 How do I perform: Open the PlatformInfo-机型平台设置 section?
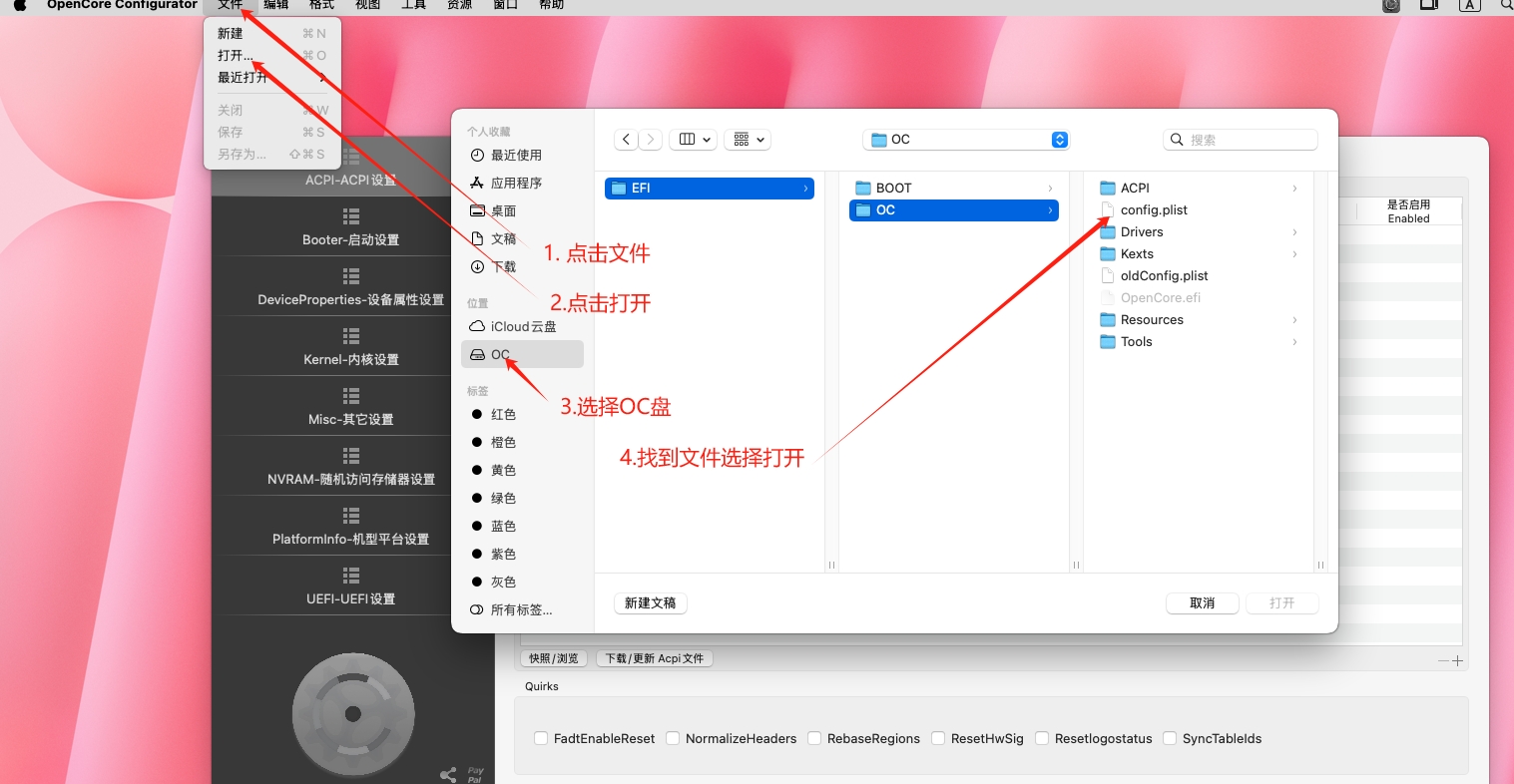[350, 527]
